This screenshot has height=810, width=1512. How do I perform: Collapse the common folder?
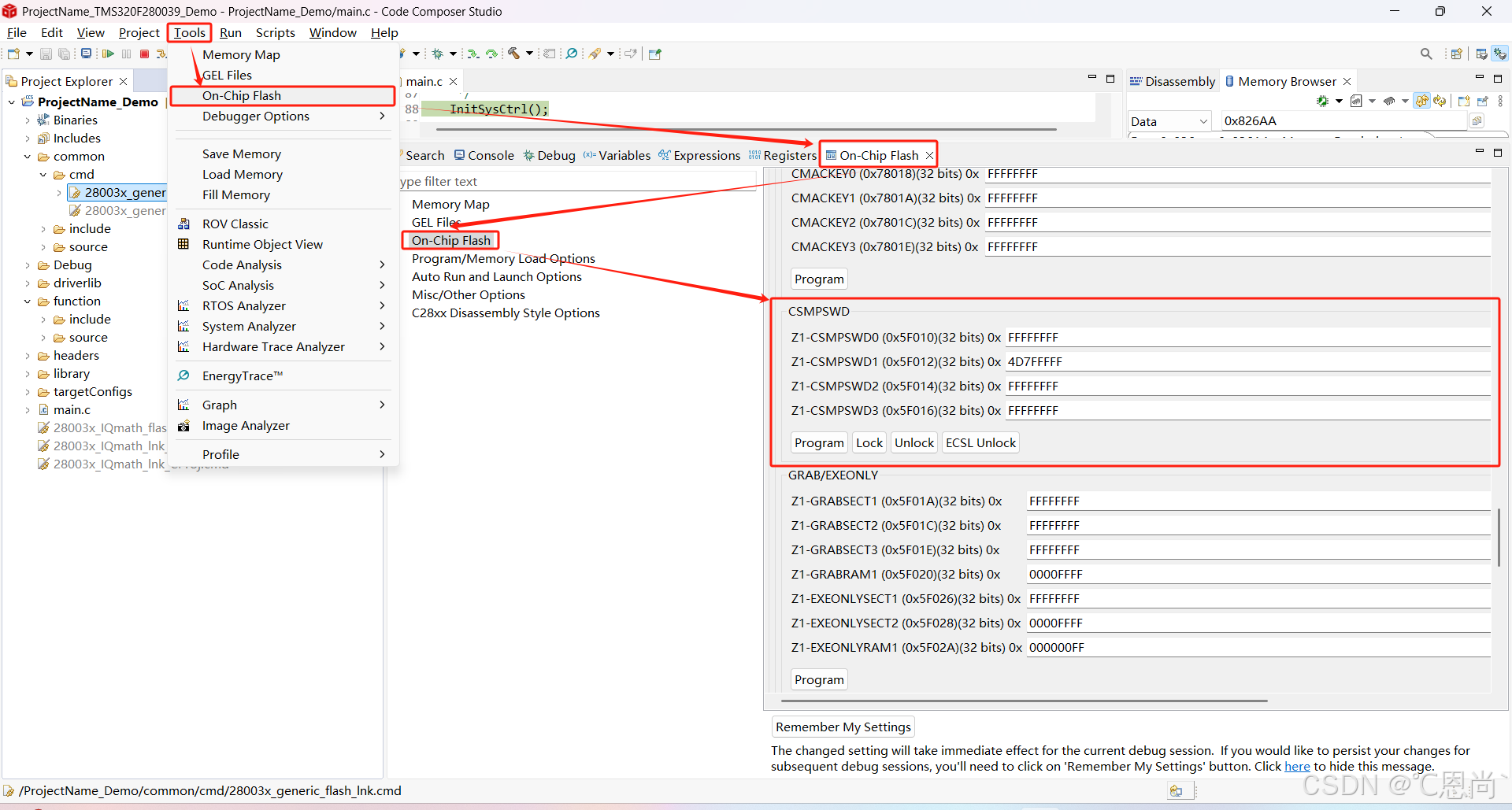click(28, 157)
